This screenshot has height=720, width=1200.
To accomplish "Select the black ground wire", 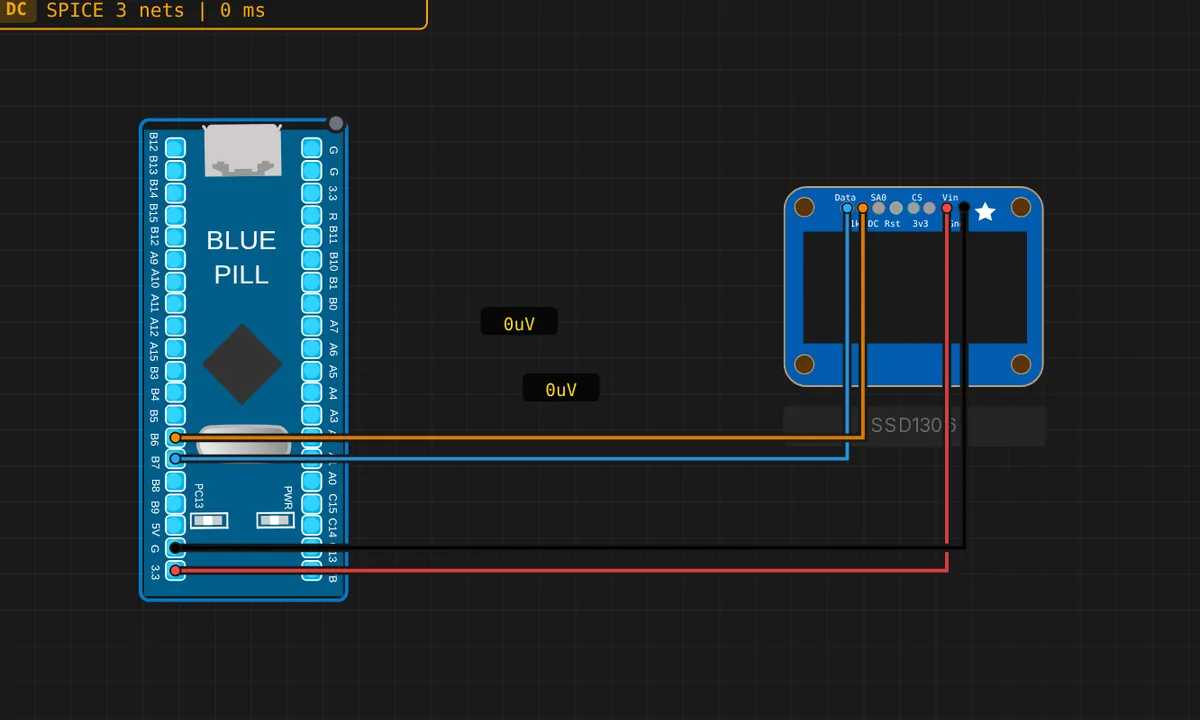I will tap(570, 547).
